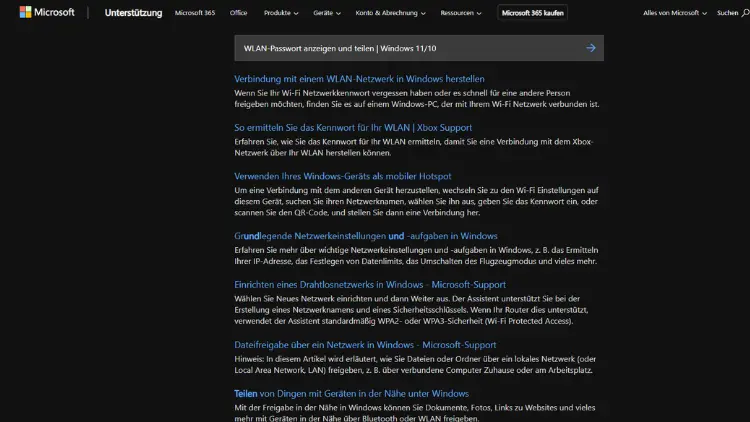Open Grundlegende Netzwerkeinstellungen result

pyautogui.click(x=366, y=236)
